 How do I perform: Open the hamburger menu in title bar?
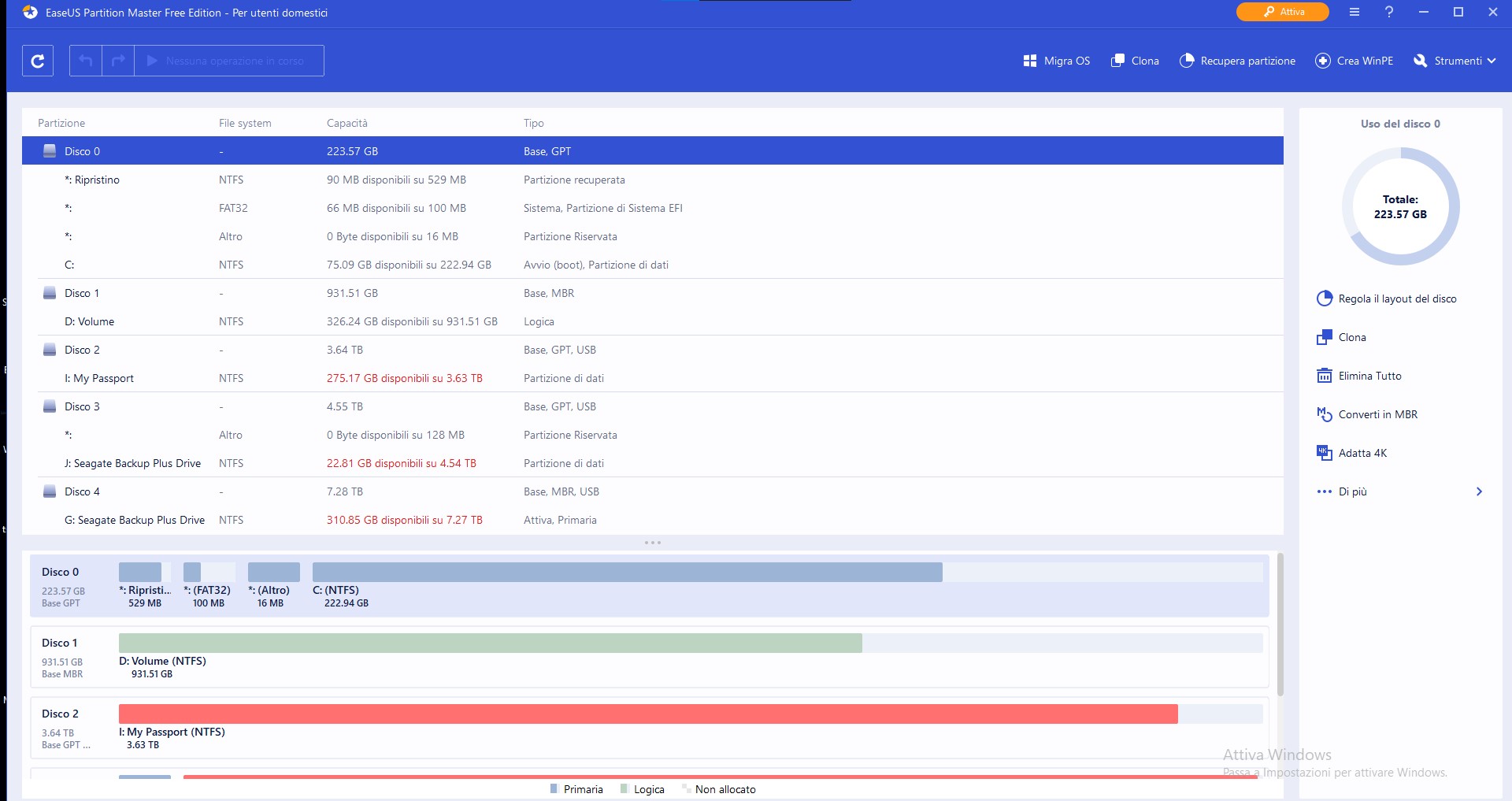tap(1354, 12)
